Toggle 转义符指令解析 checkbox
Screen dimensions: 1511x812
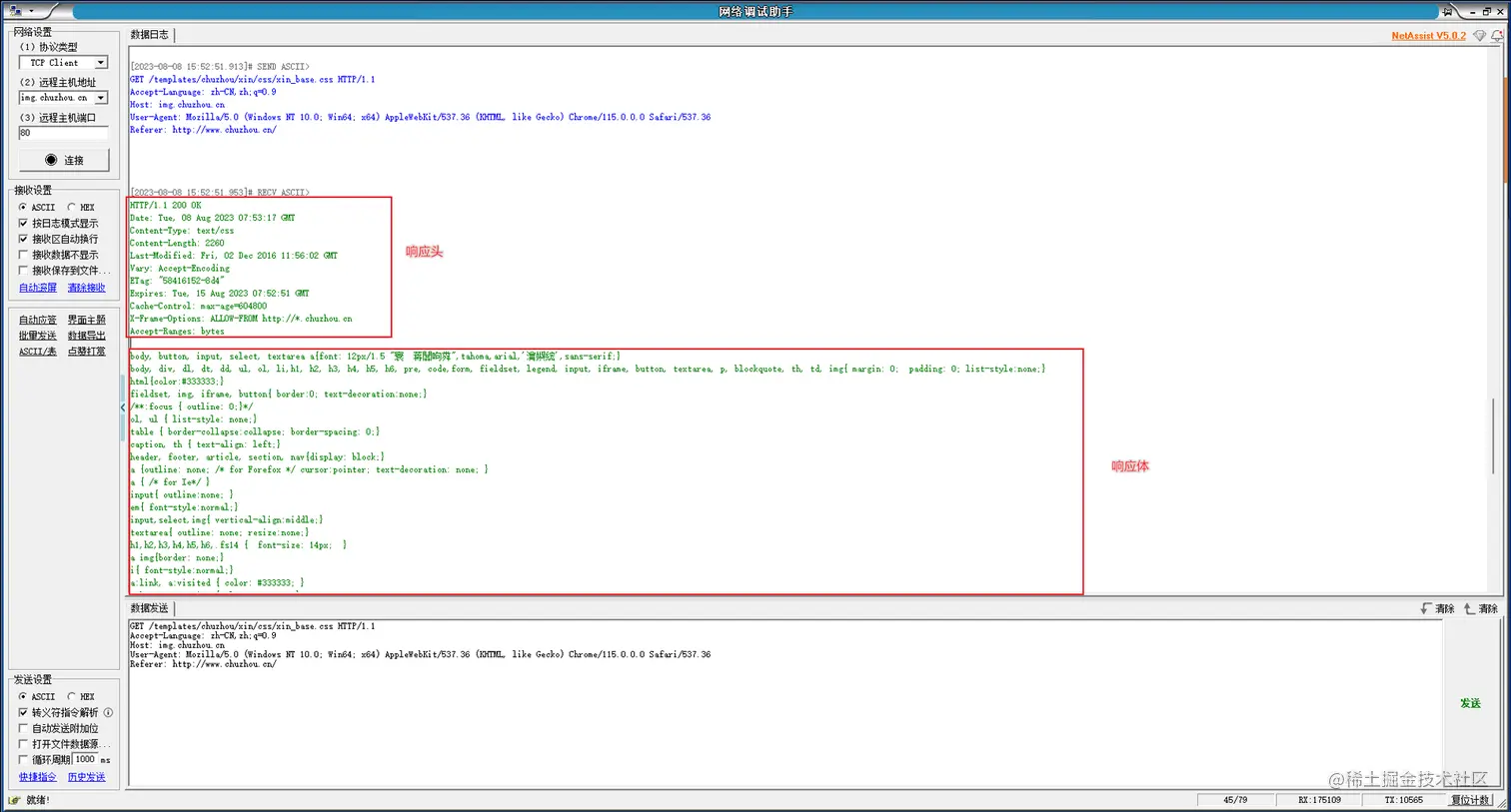(x=23, y=712)
